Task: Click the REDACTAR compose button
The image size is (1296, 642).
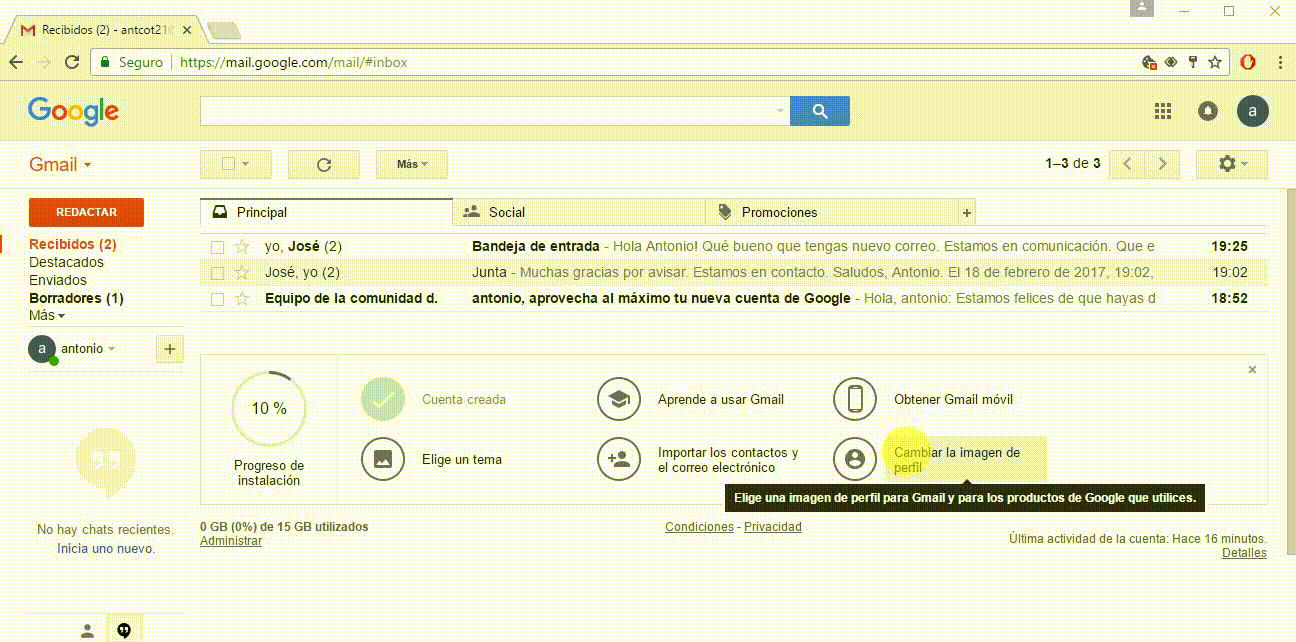Action: (x=86, y=212)
